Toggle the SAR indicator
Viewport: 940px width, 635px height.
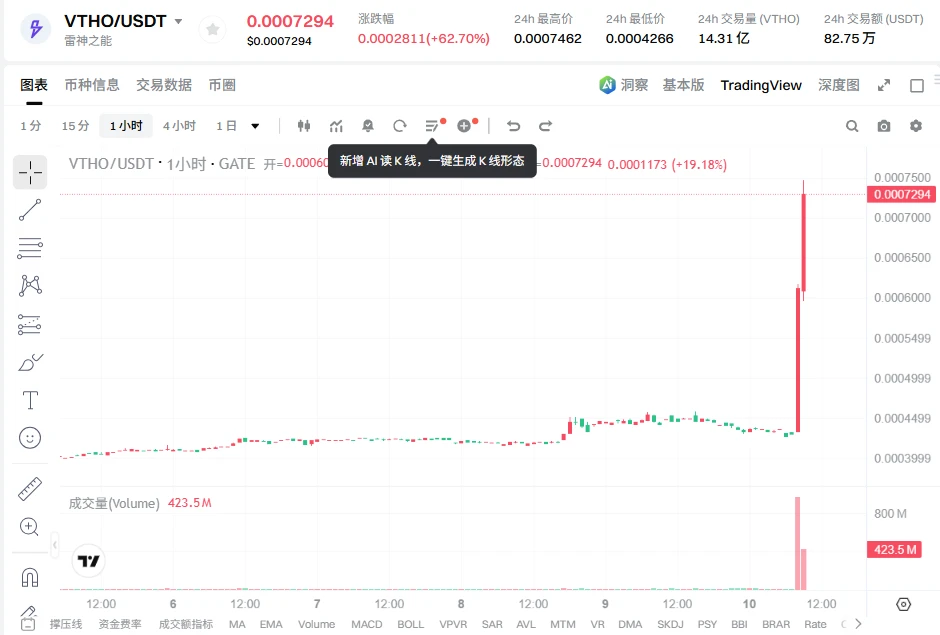(x=492, y=624)
